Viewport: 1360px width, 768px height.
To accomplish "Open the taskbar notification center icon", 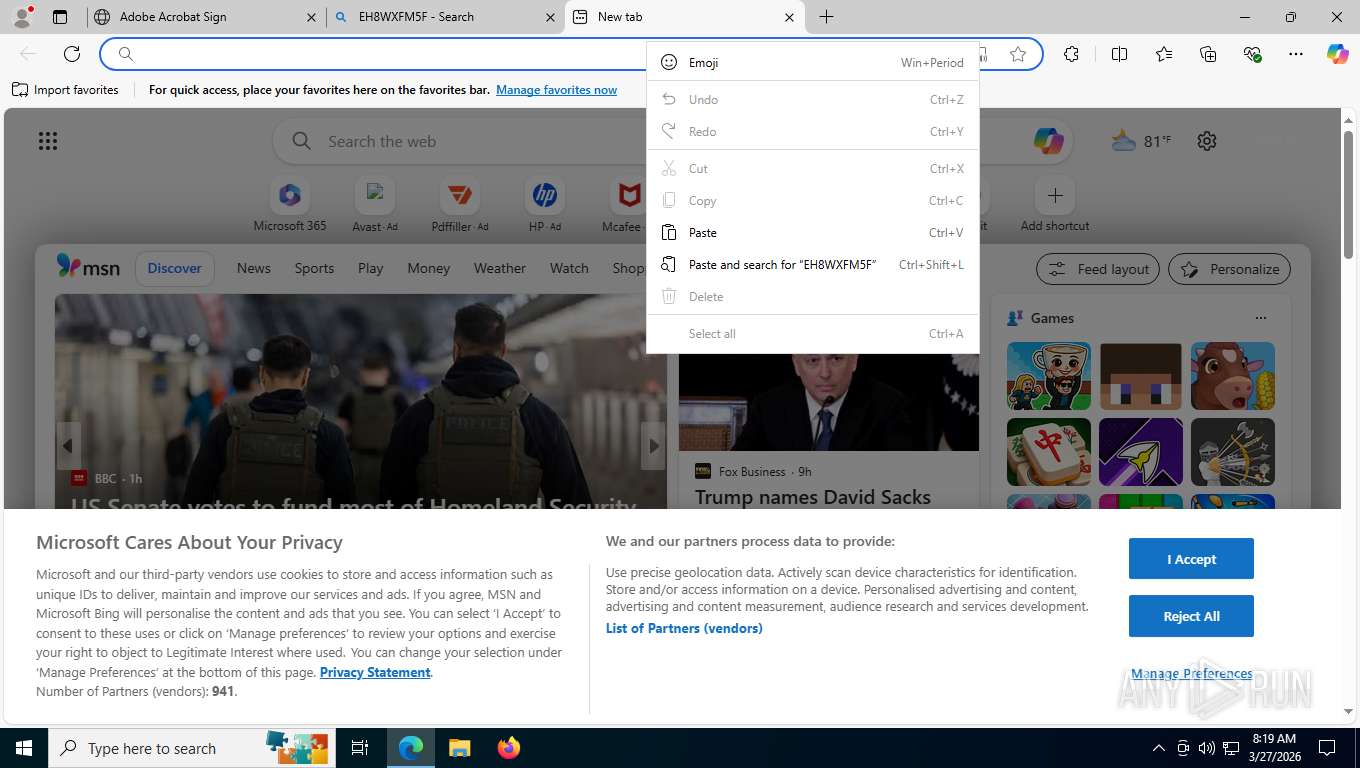I will (x=1327, y=748).
